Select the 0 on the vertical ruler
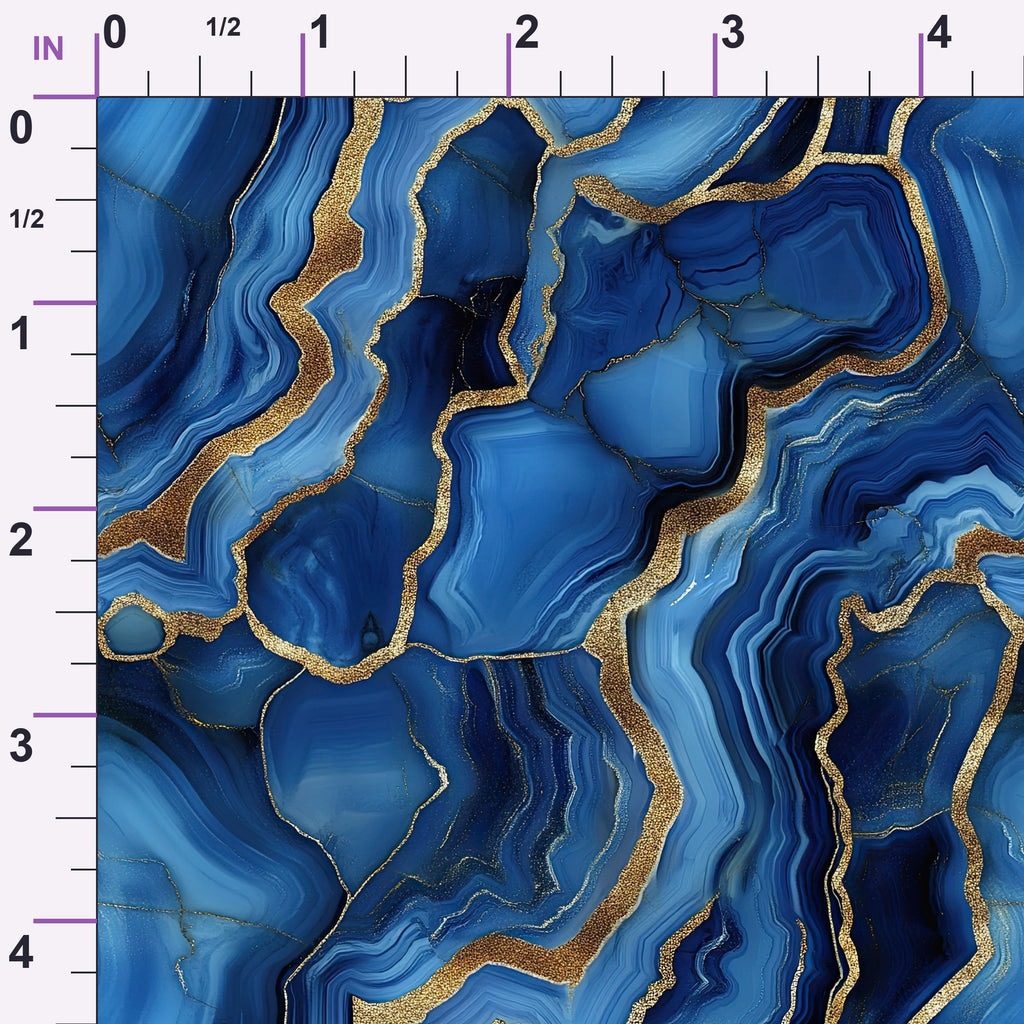1024x1024 pixels. click(x=21, y=127)
